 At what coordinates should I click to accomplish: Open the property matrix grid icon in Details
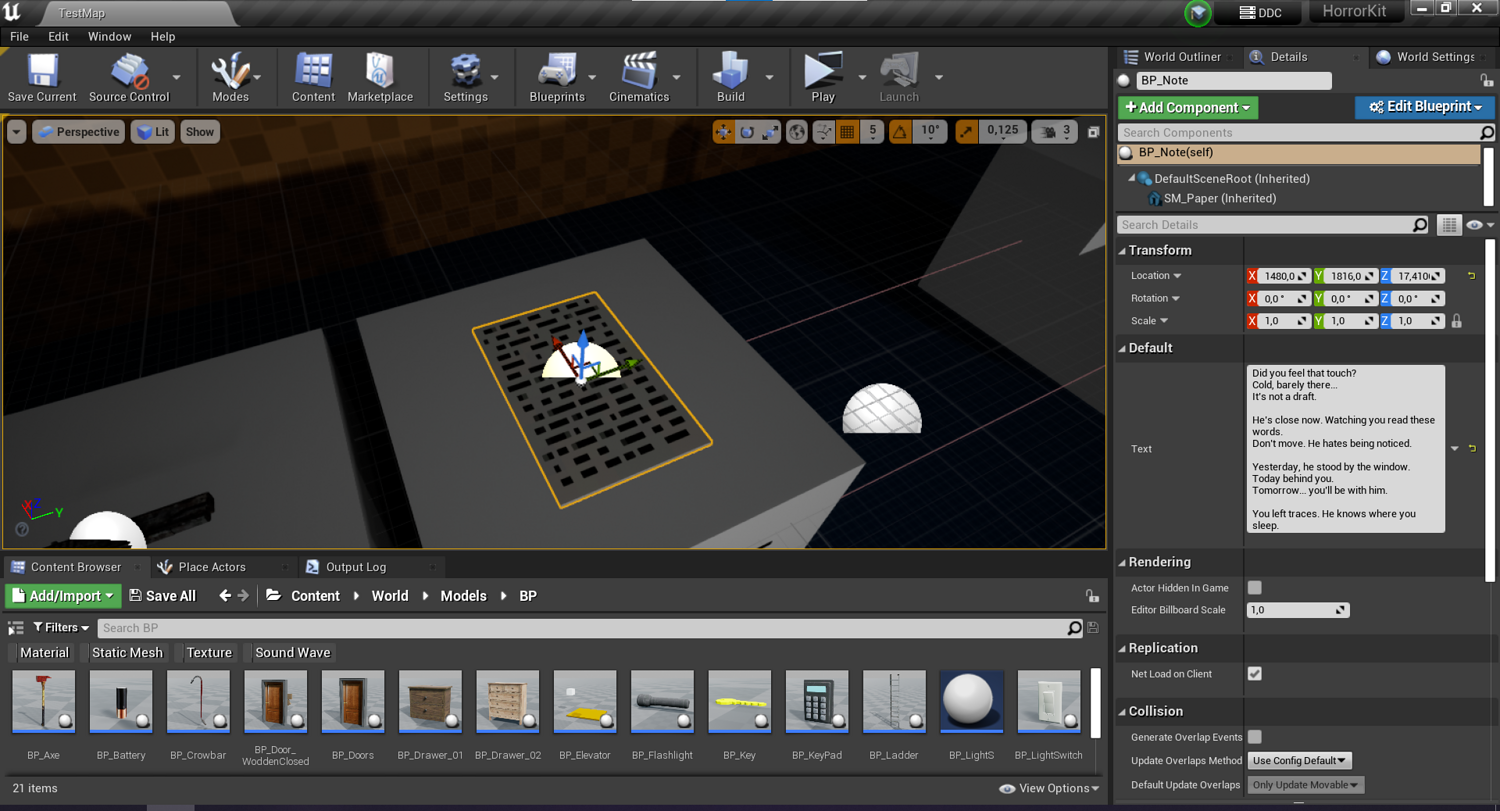point(1449,225)
